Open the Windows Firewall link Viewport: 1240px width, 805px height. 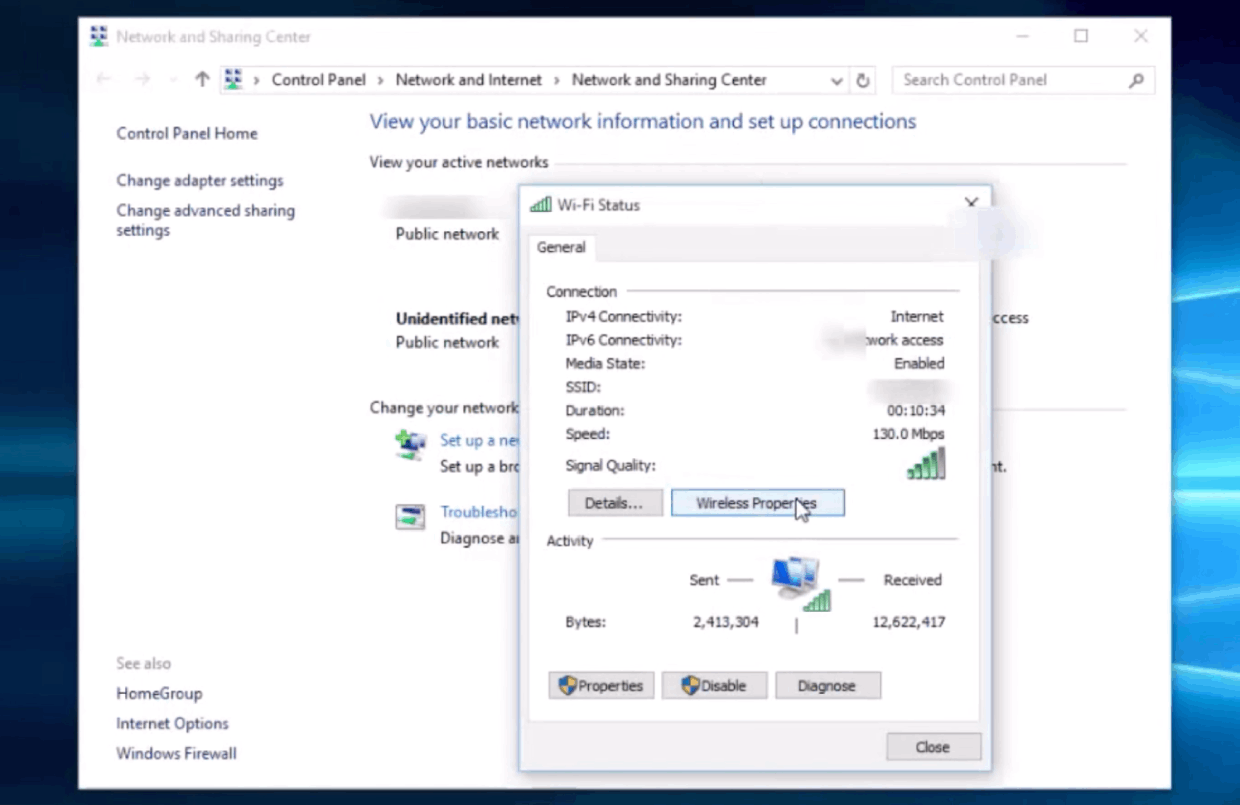point(176,754)
